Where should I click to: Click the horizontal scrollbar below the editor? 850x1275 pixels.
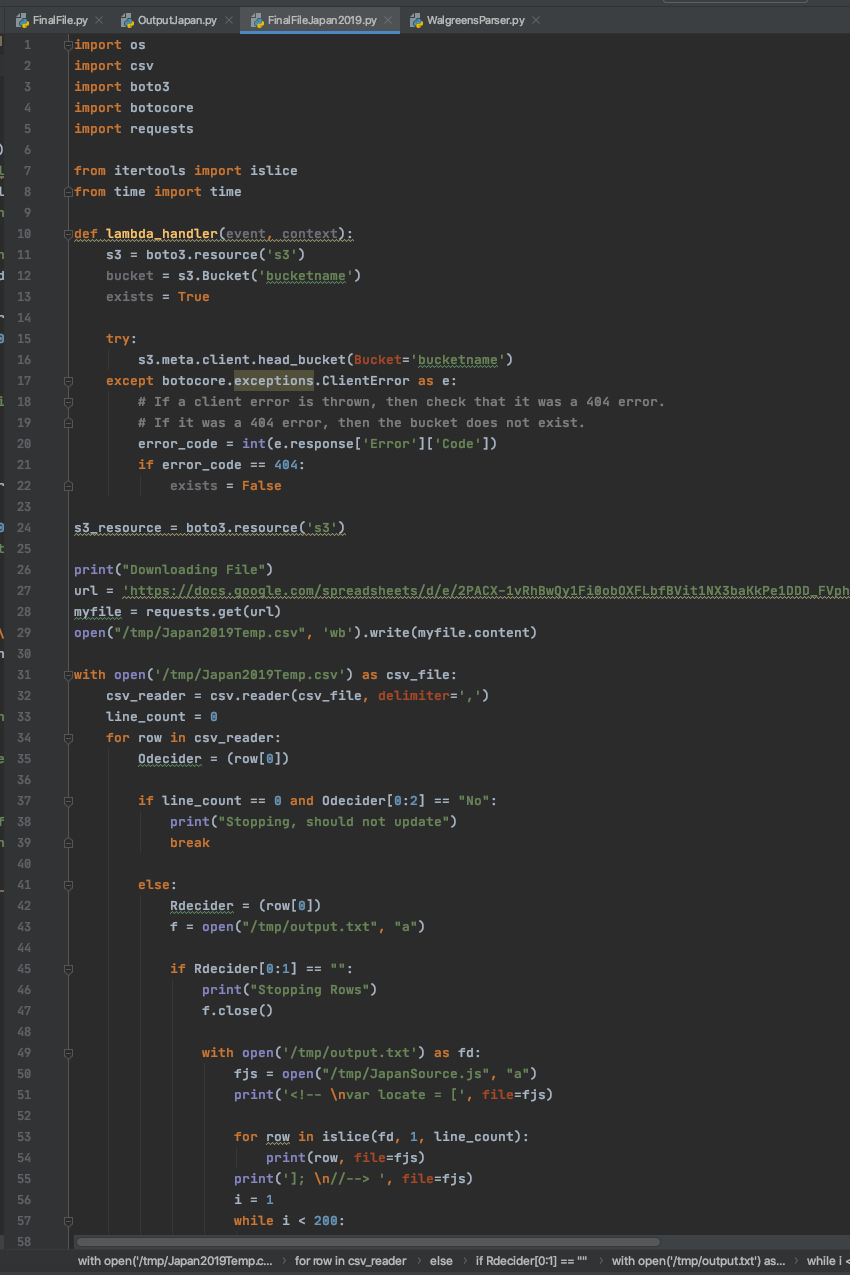coord(368,1242)
